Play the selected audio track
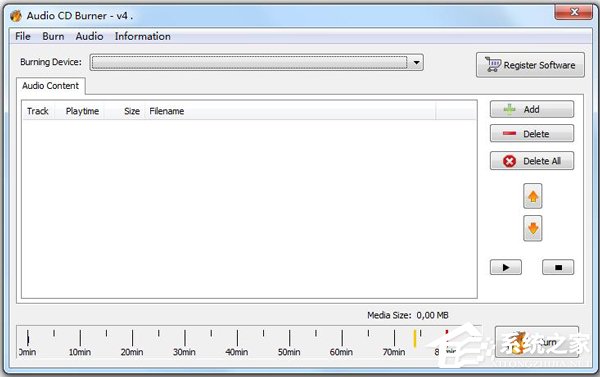The width and height of the screenshot is (600, 377). [505, 267]
